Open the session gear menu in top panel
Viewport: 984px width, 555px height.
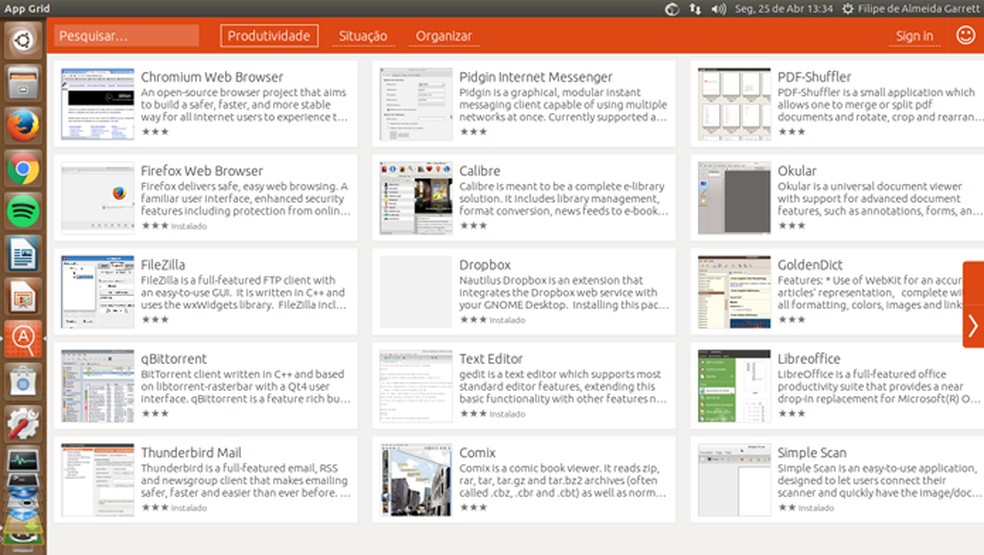coord(847,9)
